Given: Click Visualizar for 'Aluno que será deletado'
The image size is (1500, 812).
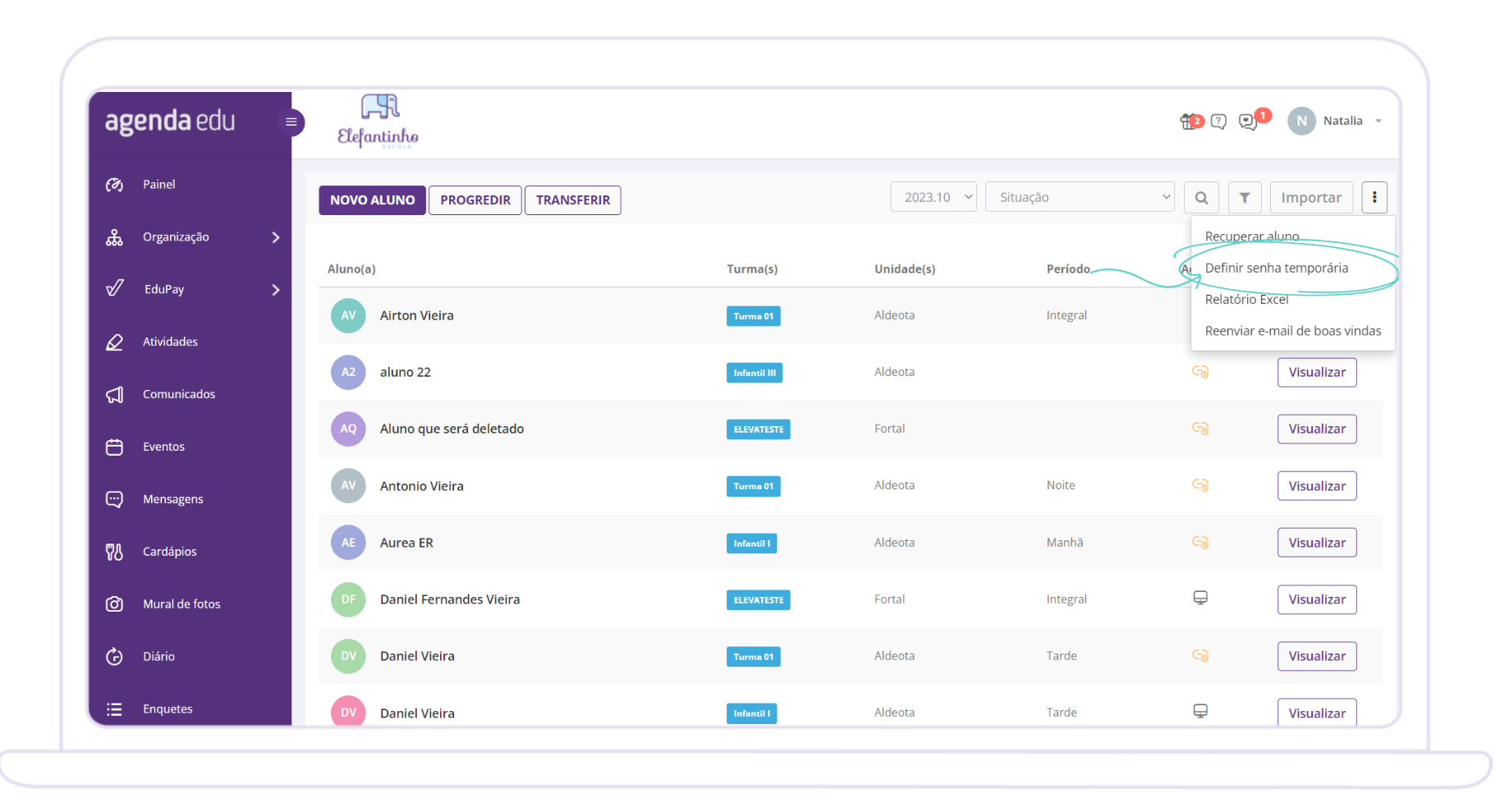Looking at the screenshot, I should (x=1317, y=429).
